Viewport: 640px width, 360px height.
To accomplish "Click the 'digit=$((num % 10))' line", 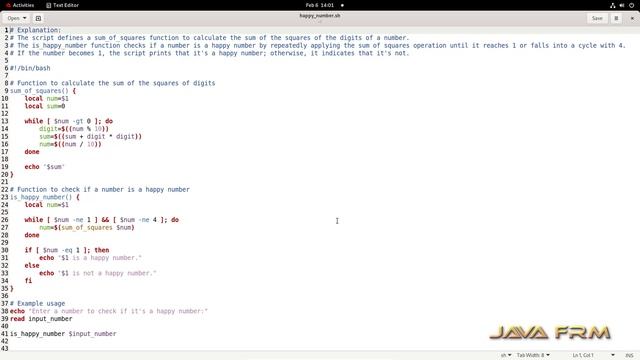I will coord(74,129).
